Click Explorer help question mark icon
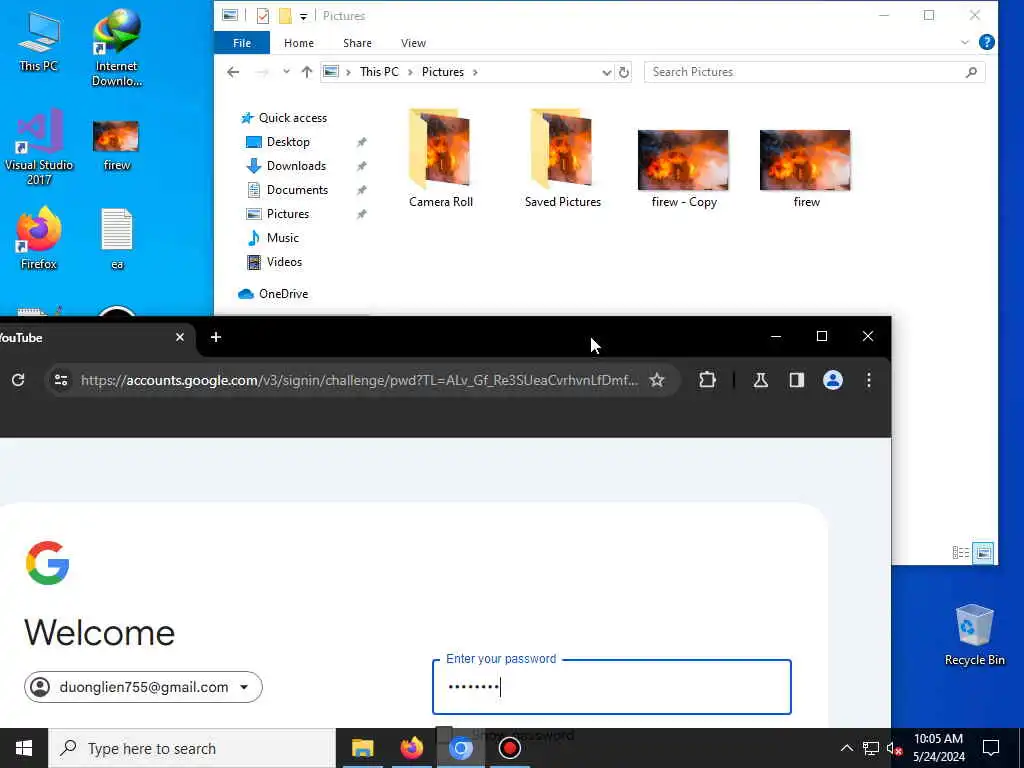This screenshot has width=1024, height=768. point(986,42)
